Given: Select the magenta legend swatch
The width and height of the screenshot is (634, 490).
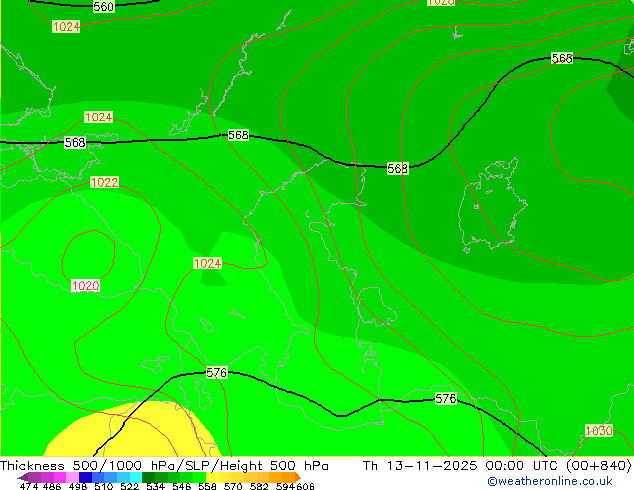Looking at the screenshot, I should tap(60, 477).
